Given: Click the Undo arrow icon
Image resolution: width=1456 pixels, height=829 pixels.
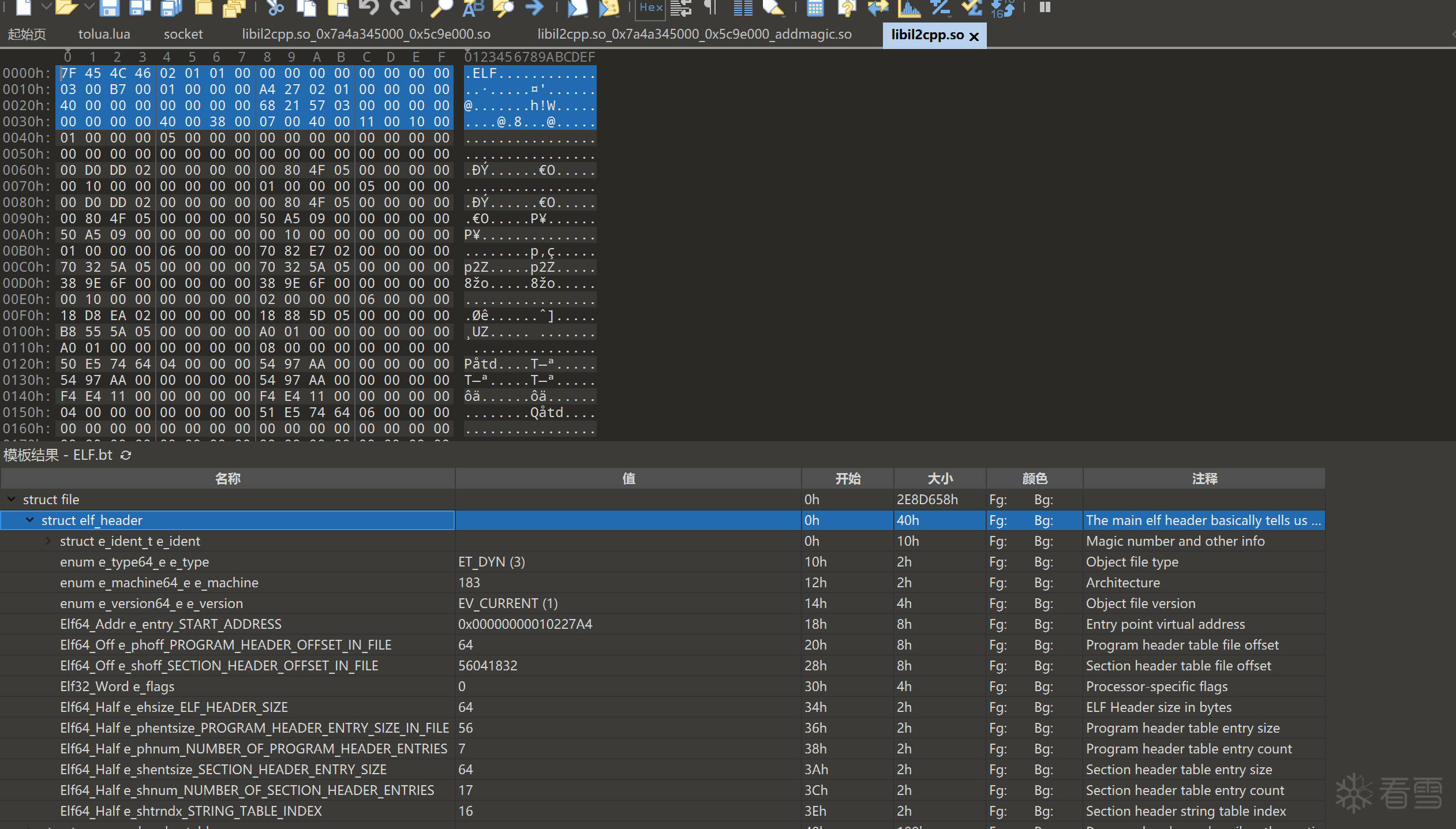Looking at the screenshot, I should coord(369,8).
